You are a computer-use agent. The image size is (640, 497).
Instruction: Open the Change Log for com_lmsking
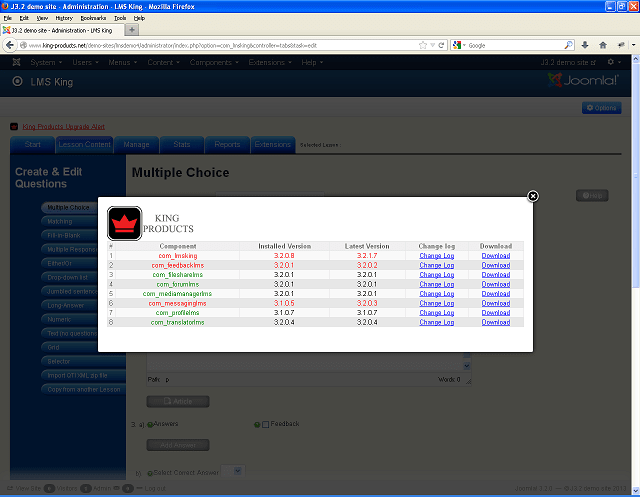click(x=436, y=256)
